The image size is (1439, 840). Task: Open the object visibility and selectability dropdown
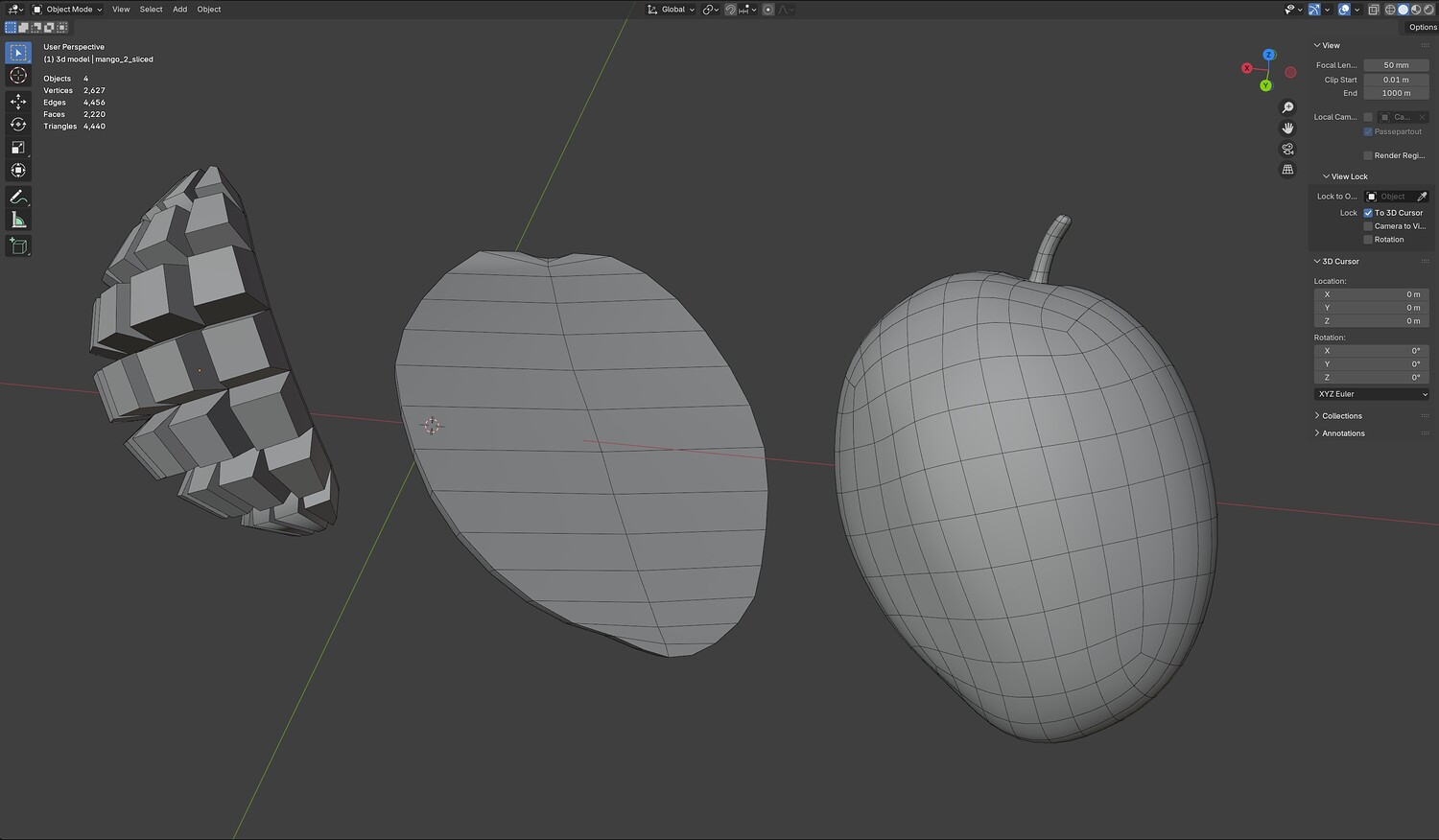pyautogui.click(x=1291, y=10)
